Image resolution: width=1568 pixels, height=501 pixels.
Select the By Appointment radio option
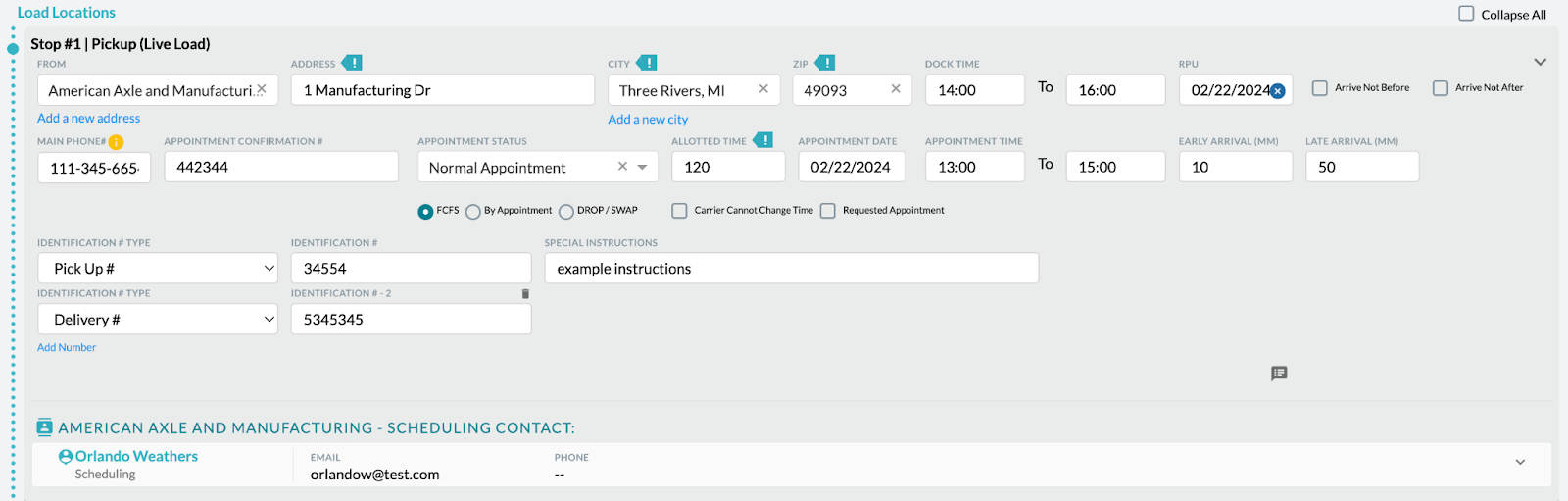coord(473,212)
